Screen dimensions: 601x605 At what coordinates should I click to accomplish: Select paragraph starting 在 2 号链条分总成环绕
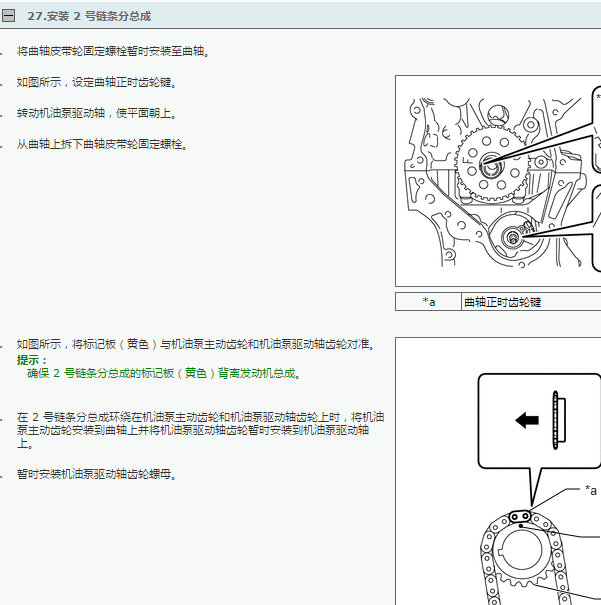200,430
